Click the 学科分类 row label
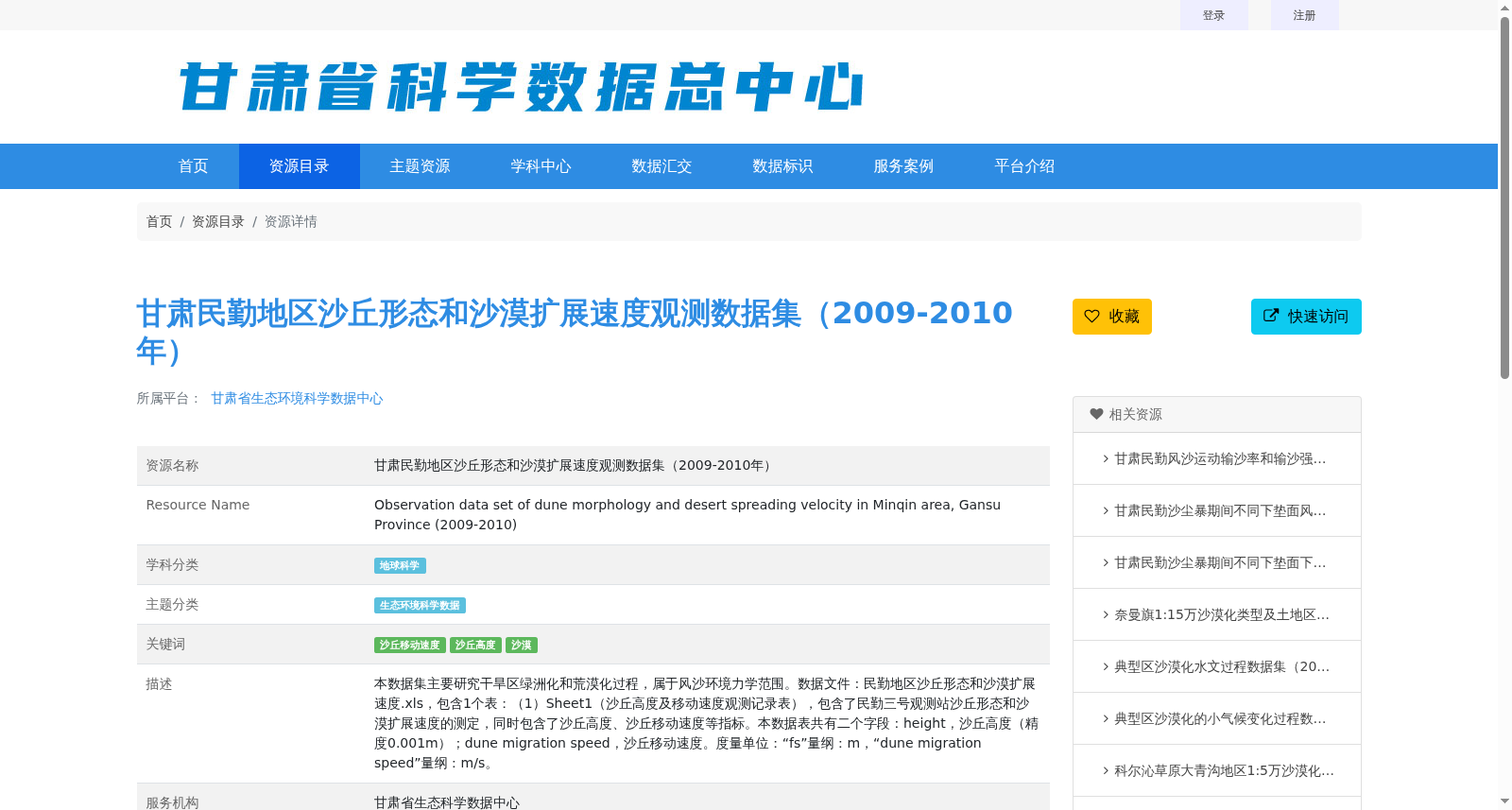 tap(173, 565)
